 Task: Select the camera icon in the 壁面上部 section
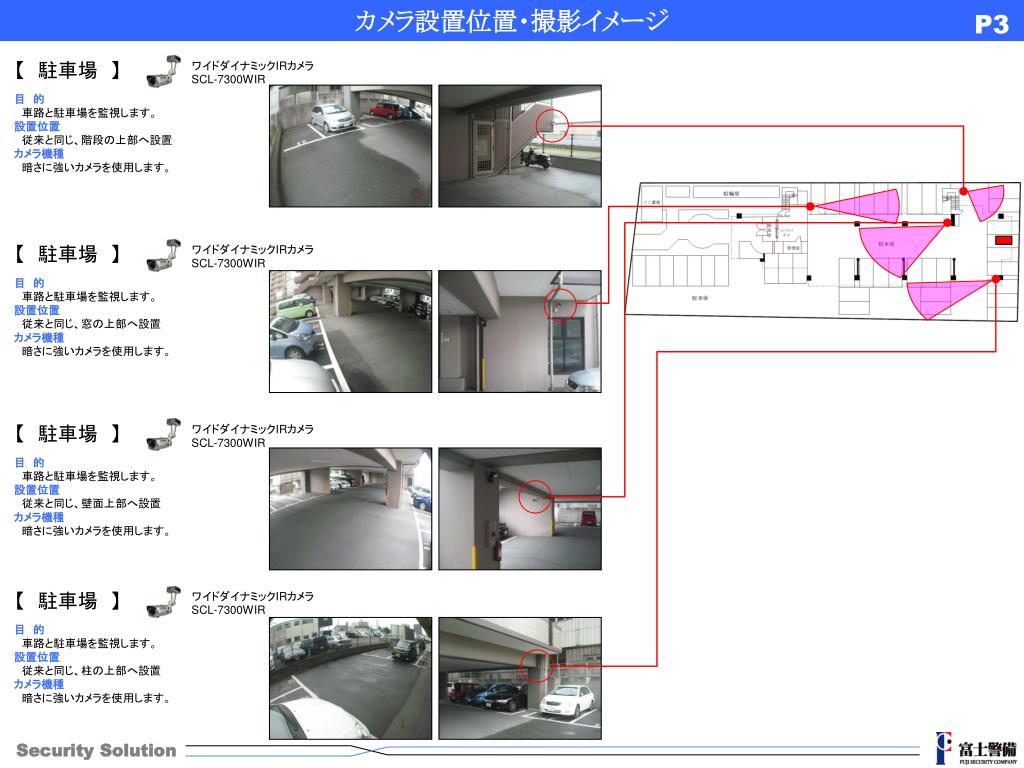163,434
